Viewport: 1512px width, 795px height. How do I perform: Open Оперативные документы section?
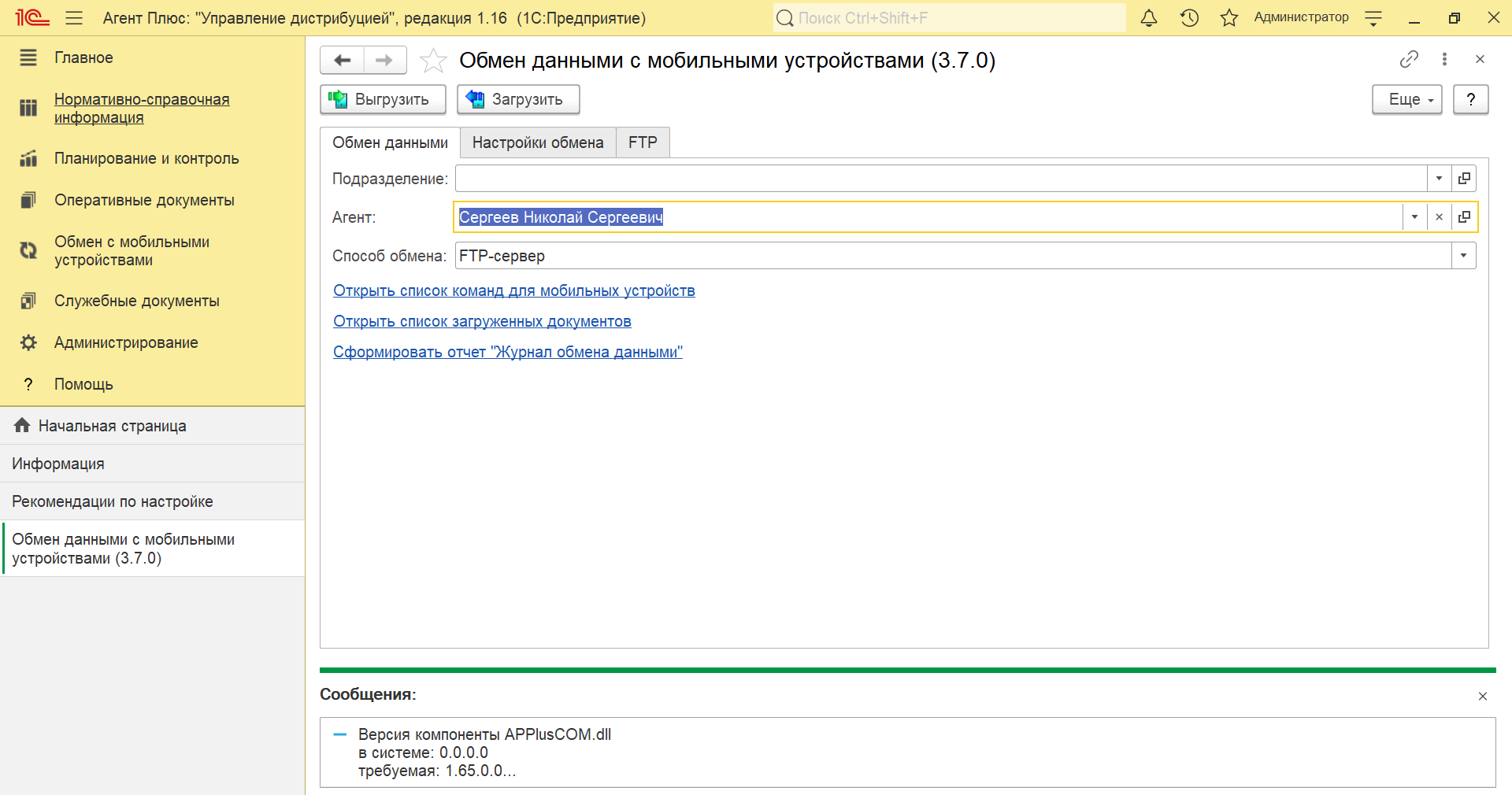[144, 200]
